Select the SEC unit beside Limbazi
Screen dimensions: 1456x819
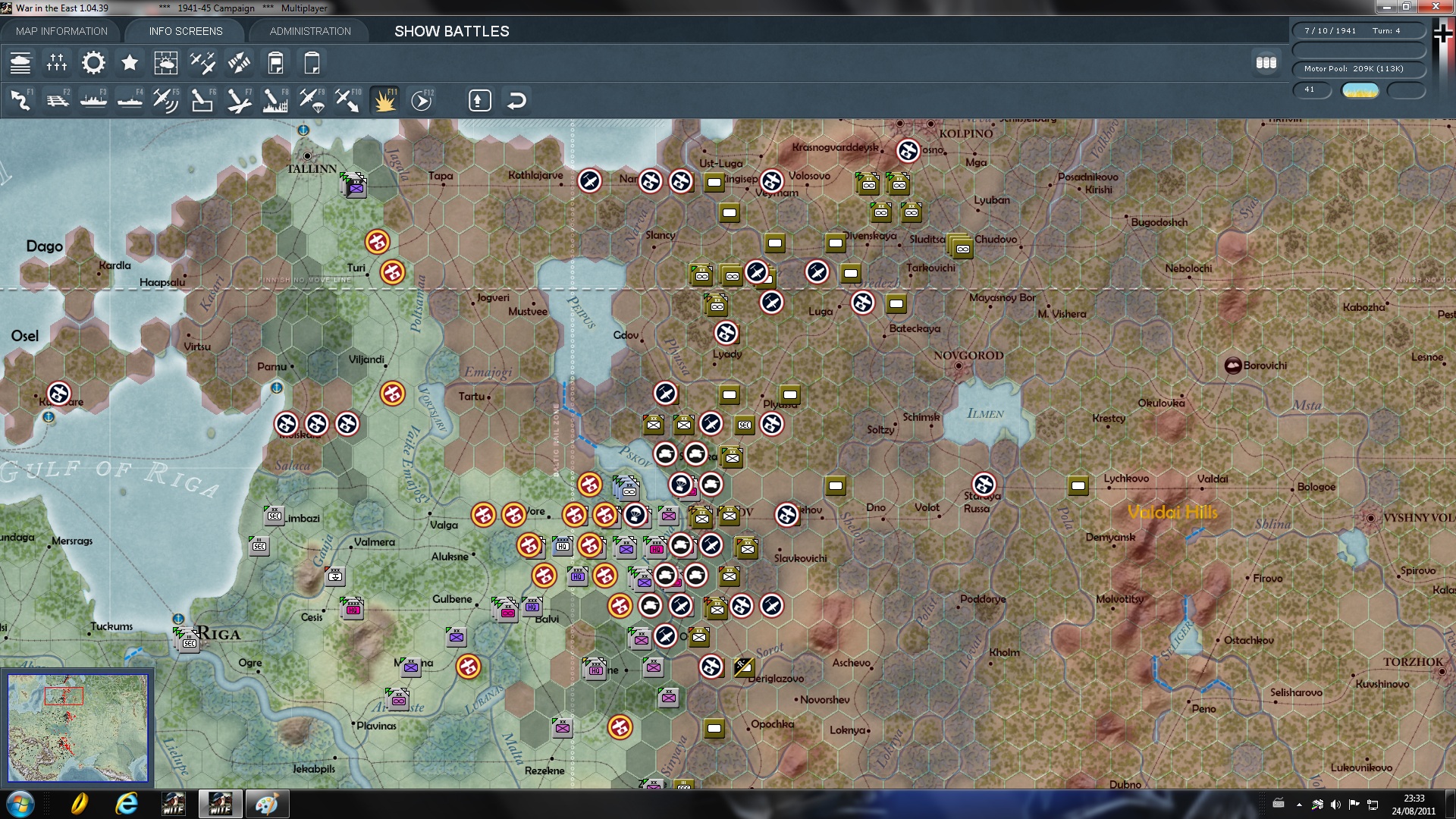point(274,516)
